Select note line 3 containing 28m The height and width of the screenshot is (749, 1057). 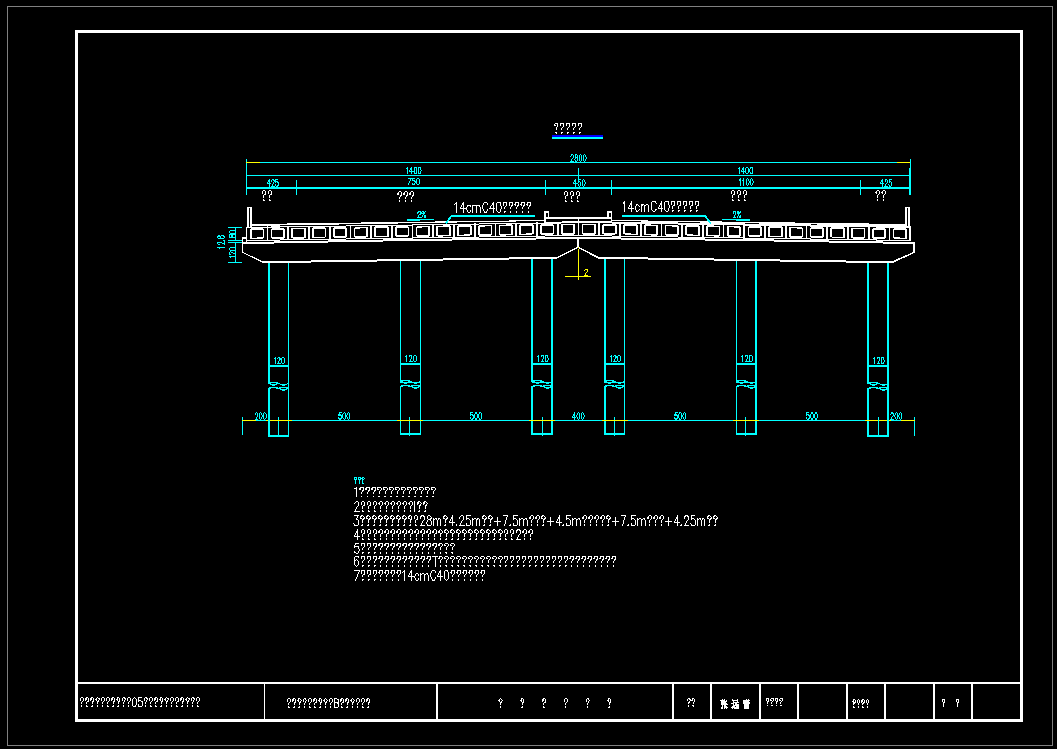pos(535,521)
